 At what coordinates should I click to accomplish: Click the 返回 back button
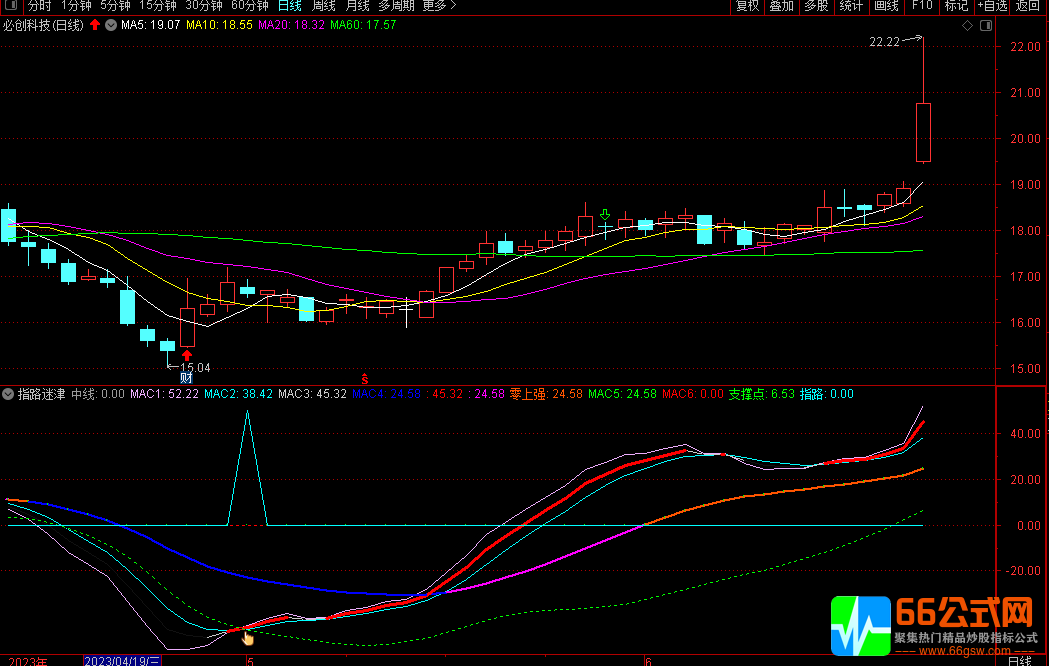pyautogui.click(x=1028, y=6)
